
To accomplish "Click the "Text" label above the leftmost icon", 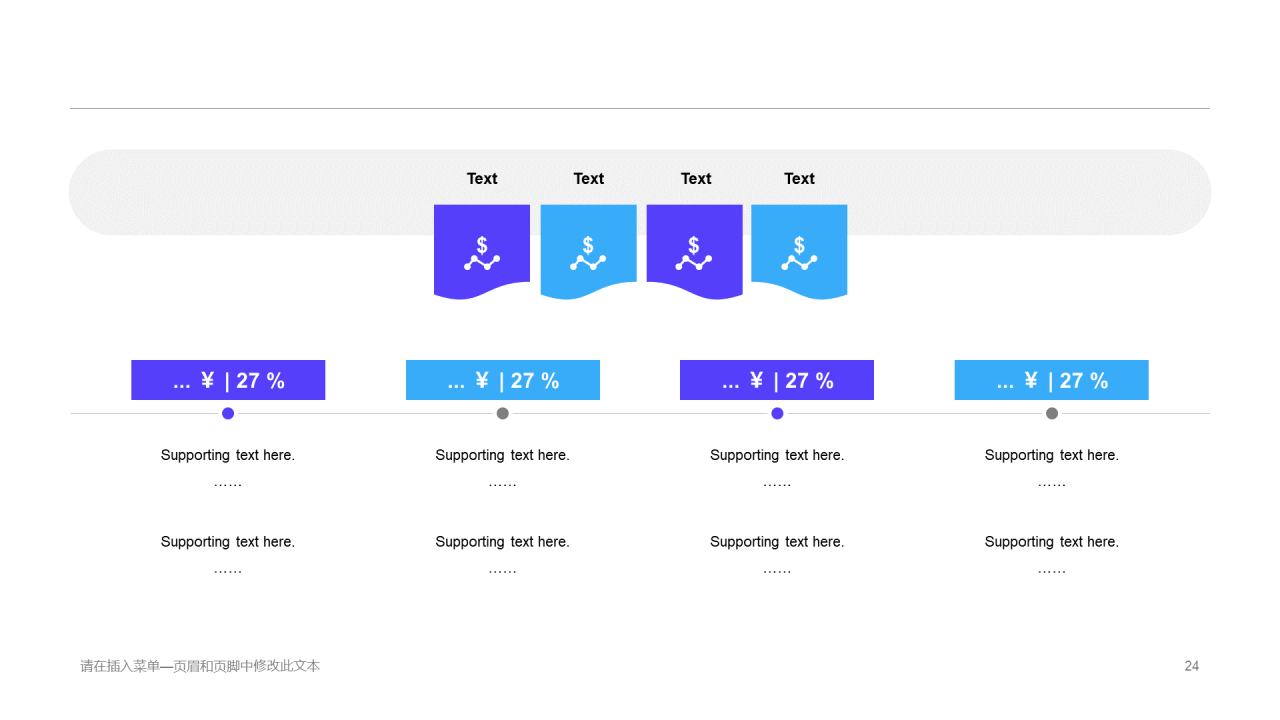I will [x=482, y=178].
